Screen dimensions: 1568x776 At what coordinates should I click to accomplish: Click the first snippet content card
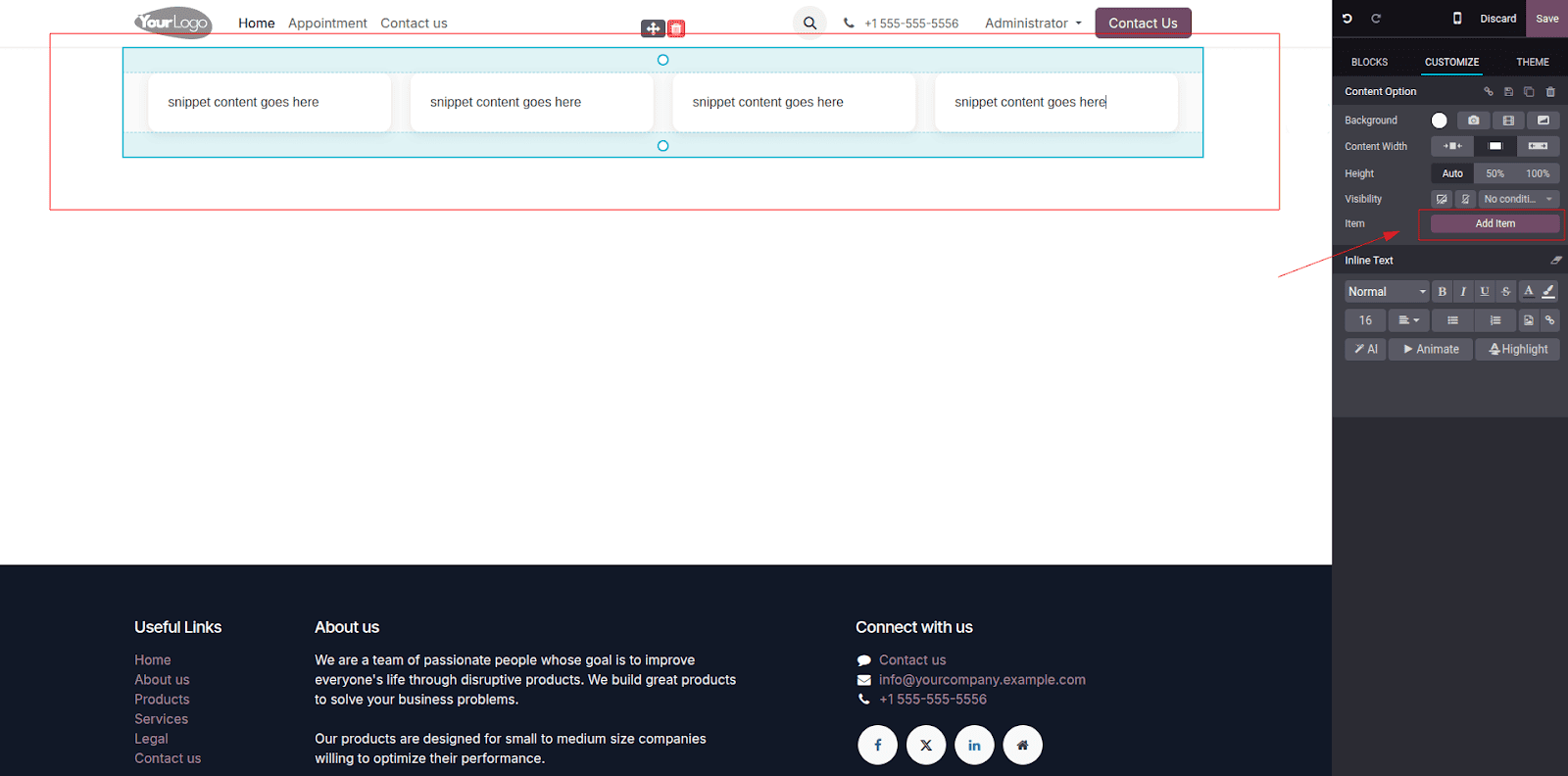point(269,102)
